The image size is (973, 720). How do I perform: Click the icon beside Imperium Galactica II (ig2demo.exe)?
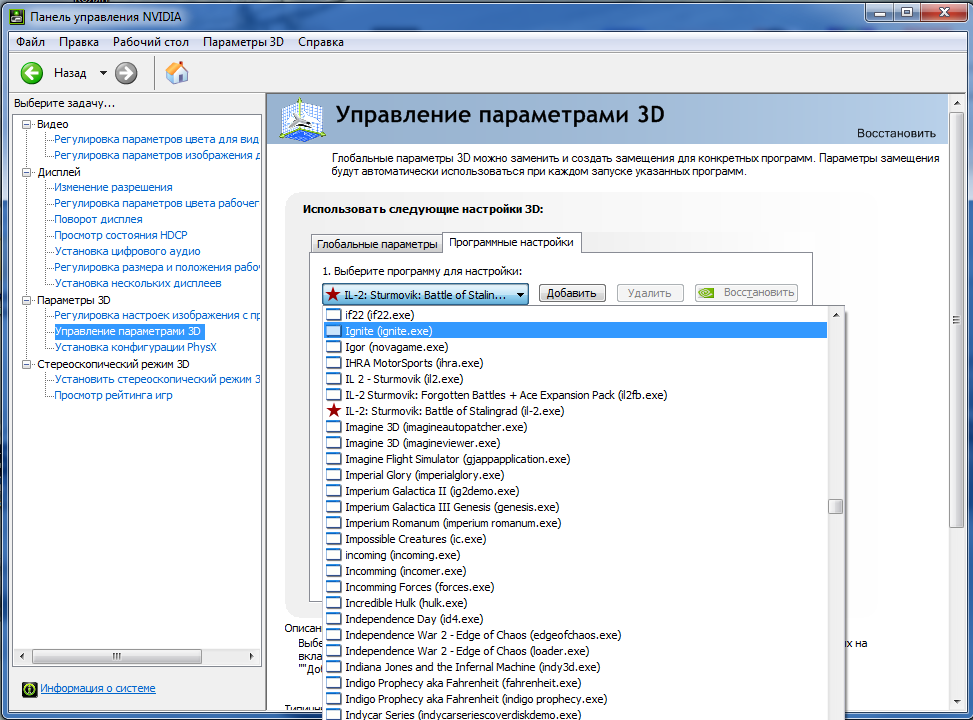click(334, 491)
